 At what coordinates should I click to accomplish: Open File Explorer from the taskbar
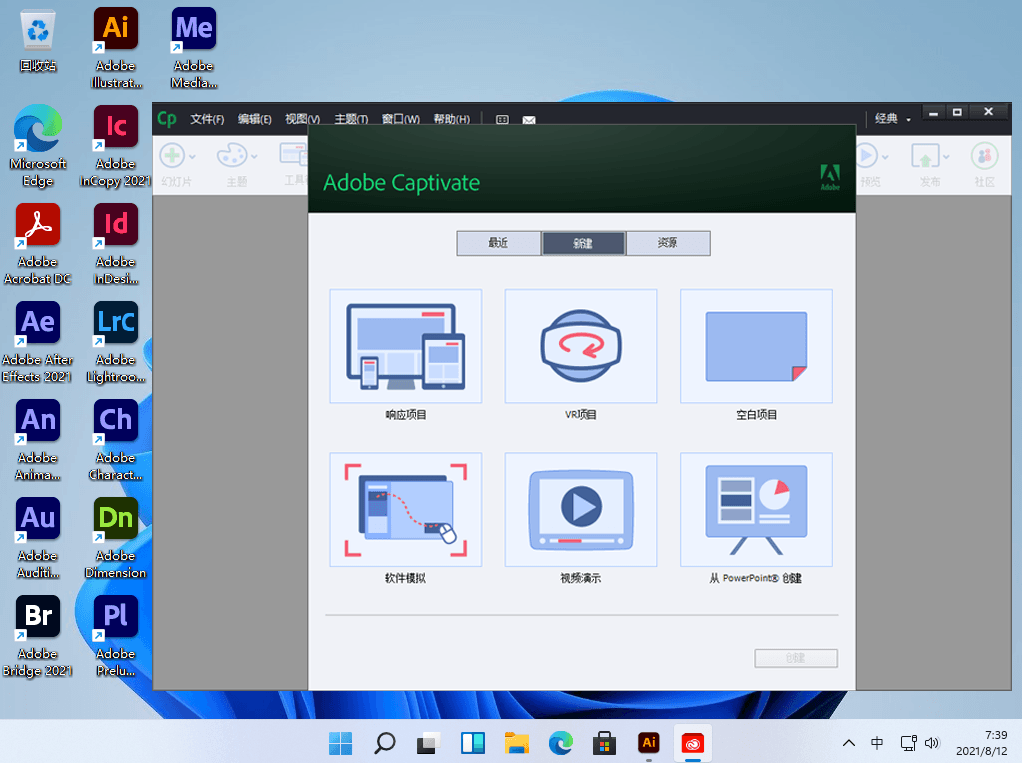516,743
